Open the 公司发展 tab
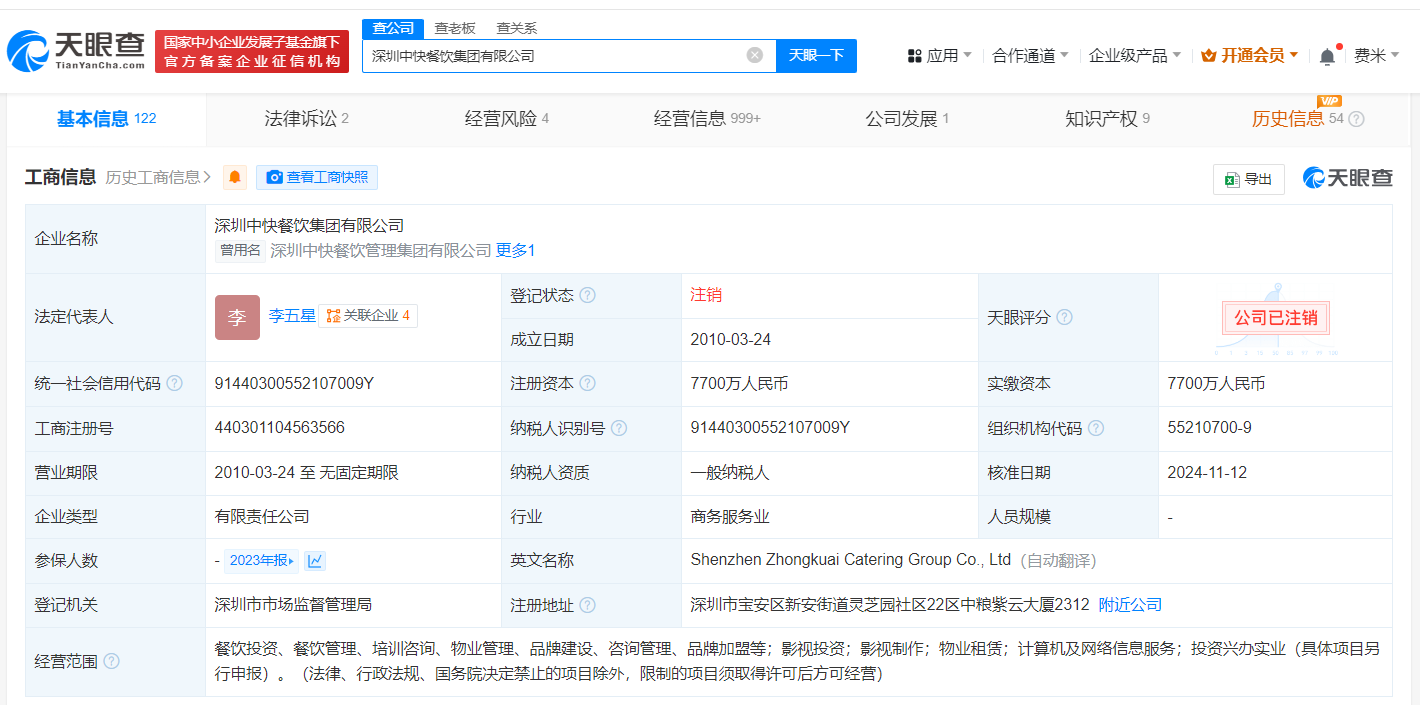1420x705 pixels. [907, 119]
